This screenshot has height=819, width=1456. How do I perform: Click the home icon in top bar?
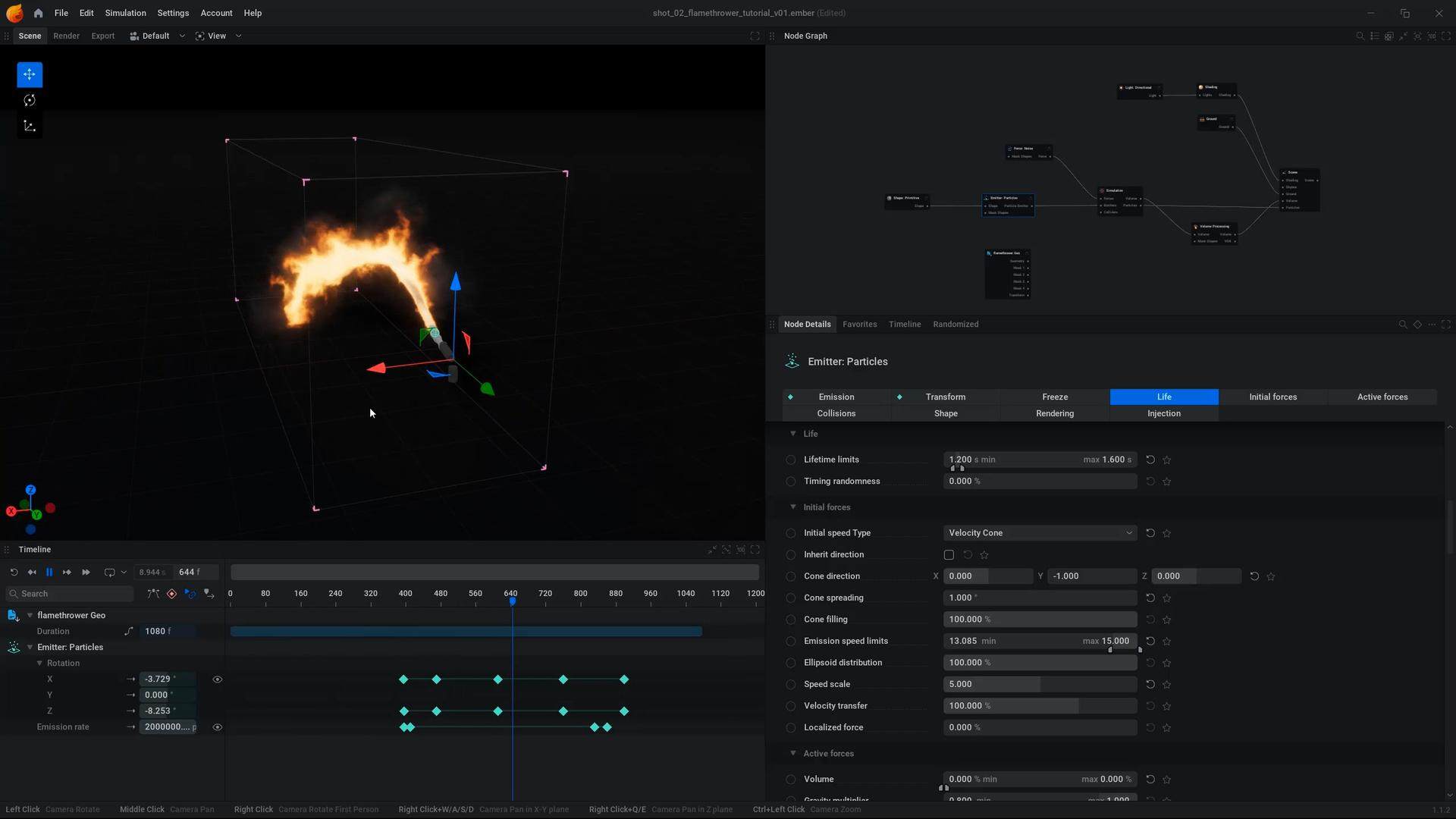click(38, 13)
